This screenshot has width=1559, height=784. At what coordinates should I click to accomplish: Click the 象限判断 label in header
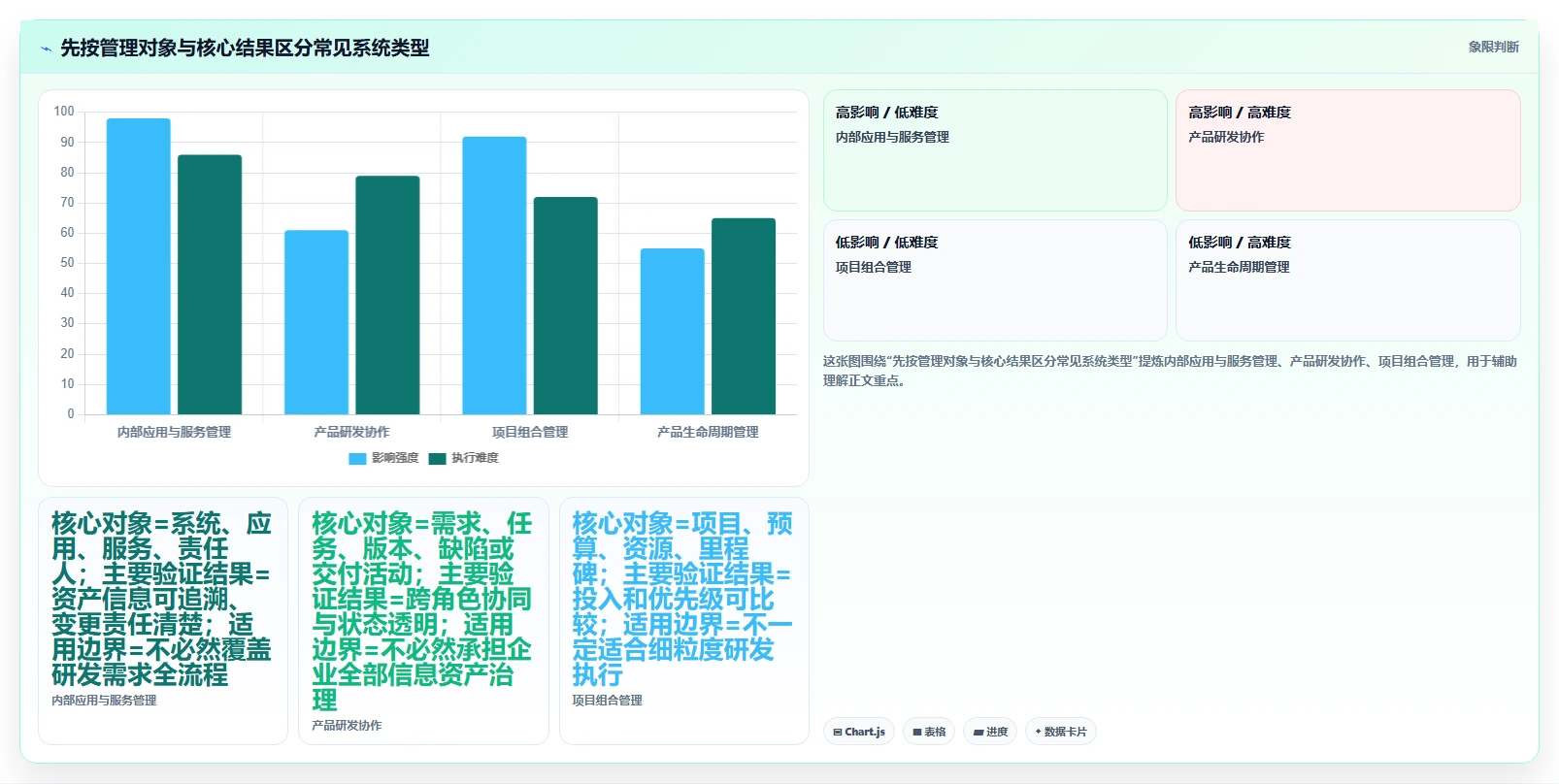1493,47
